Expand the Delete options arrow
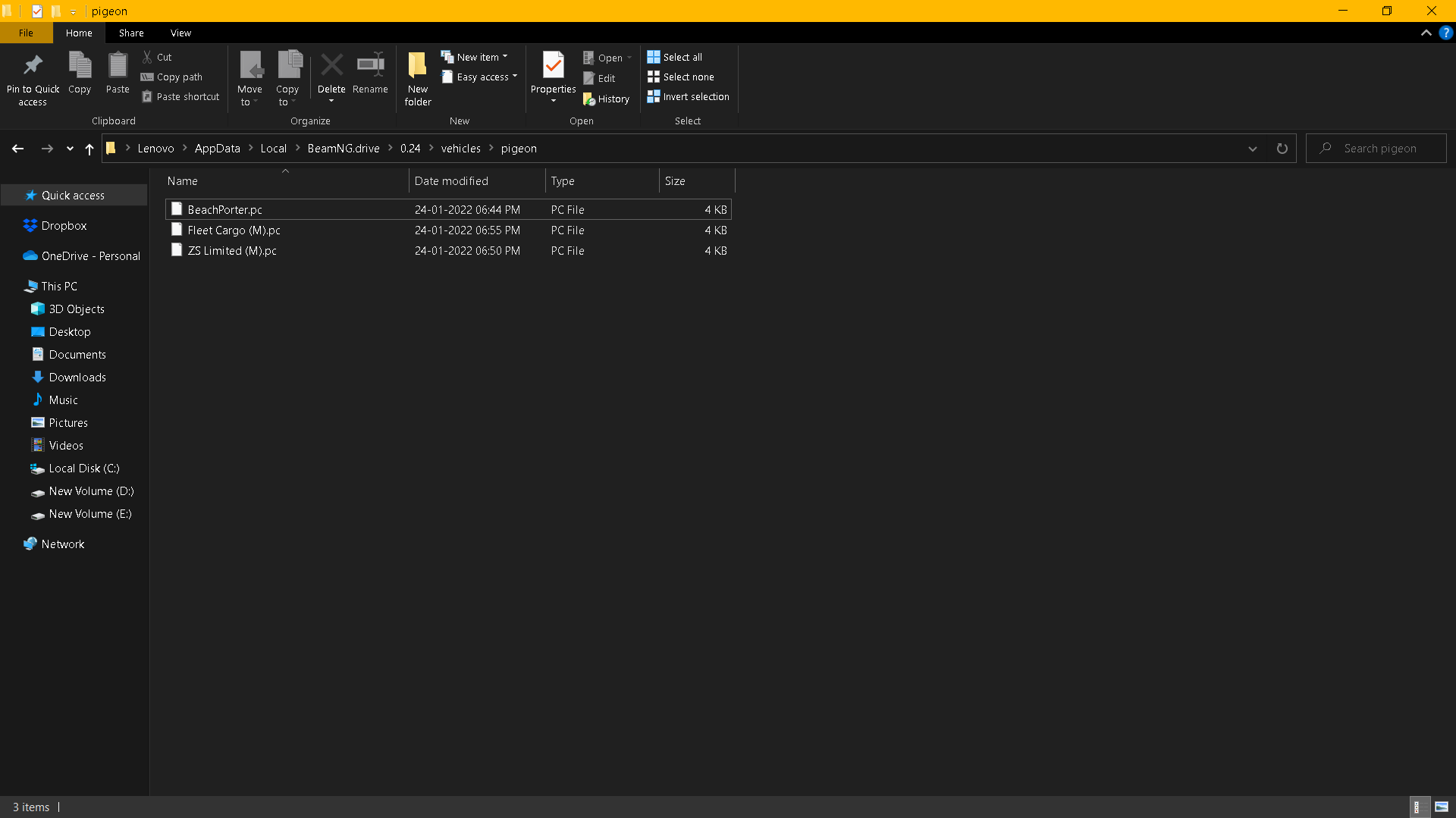Screen dimensions: 1456x818 click(x=331, y=101)
